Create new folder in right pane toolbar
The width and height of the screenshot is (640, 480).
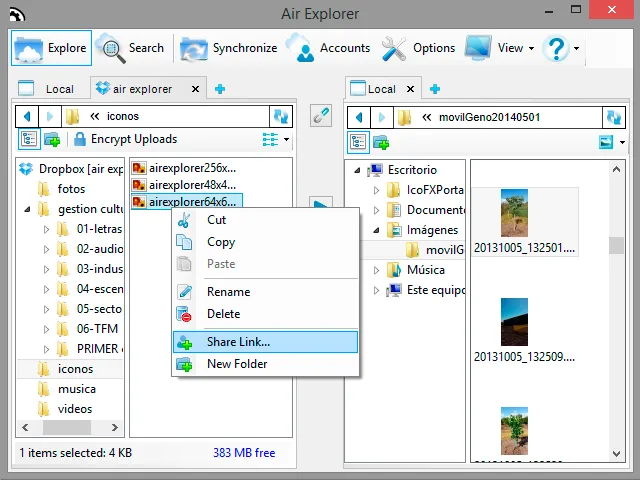[381, 142]
